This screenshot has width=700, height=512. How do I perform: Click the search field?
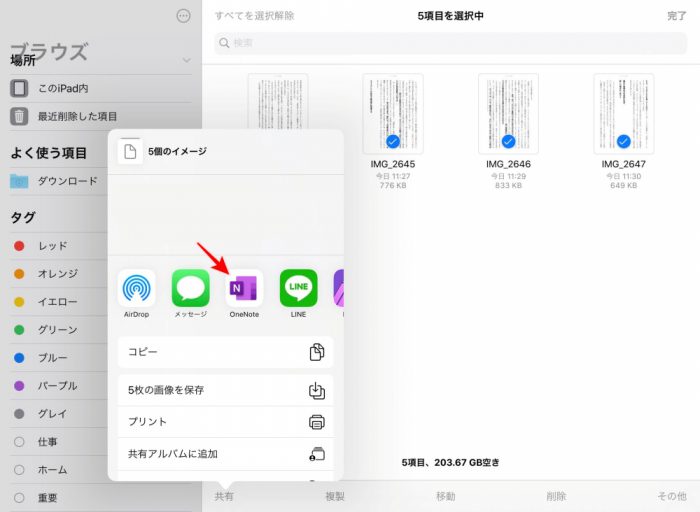tap(451, 43)
